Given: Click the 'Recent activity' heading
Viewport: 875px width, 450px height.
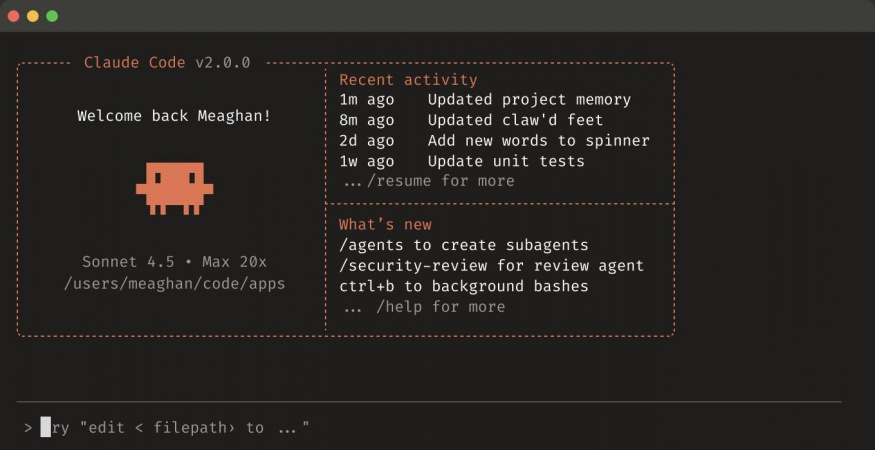Looking at the screenshot, I should coord(408,80).
